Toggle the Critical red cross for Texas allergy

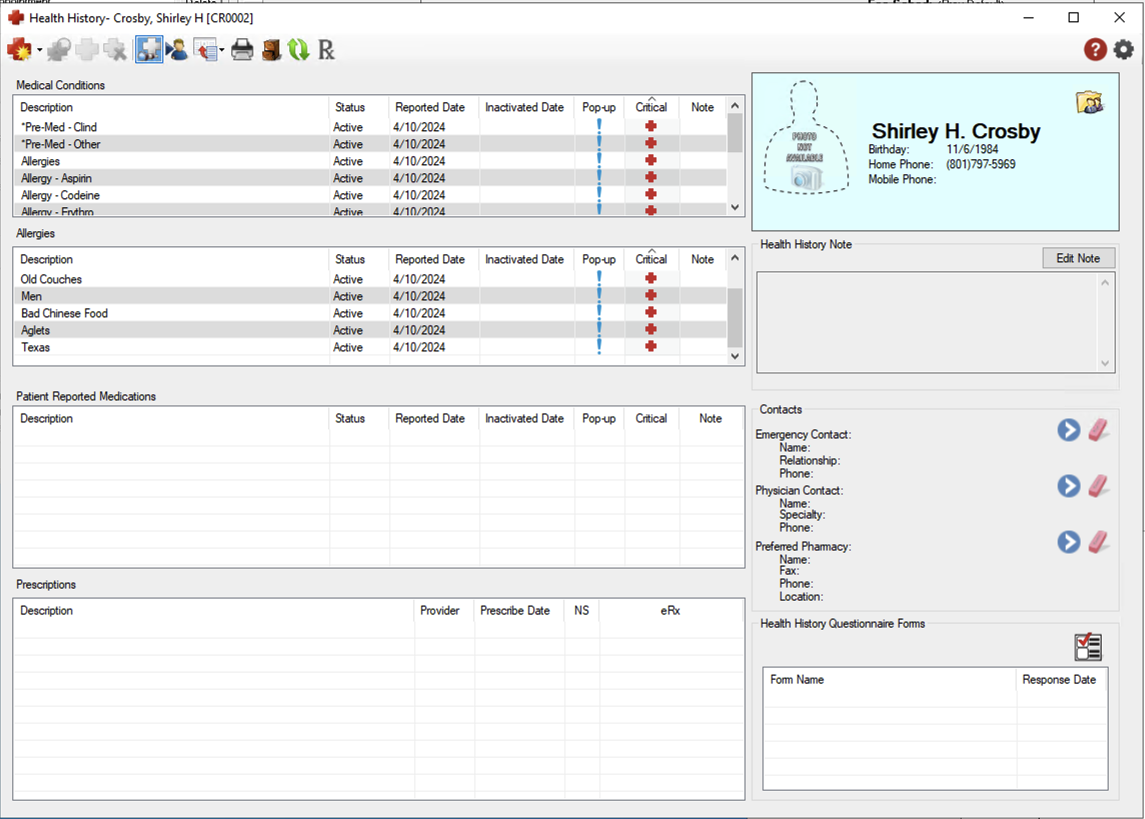point(651,347)
